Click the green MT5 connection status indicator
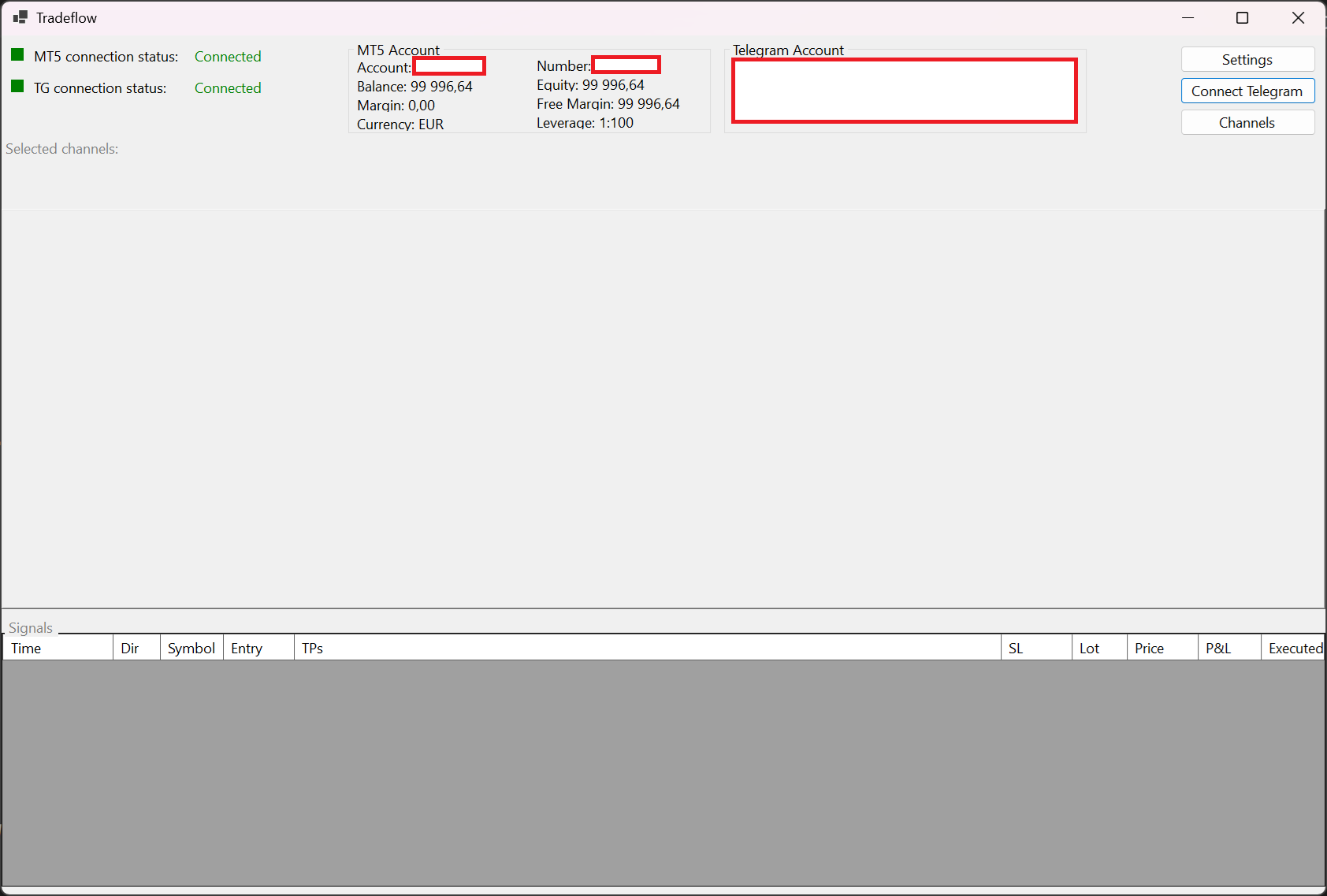The height and width of the screenshot is (896, 1327). coord(17,54)
